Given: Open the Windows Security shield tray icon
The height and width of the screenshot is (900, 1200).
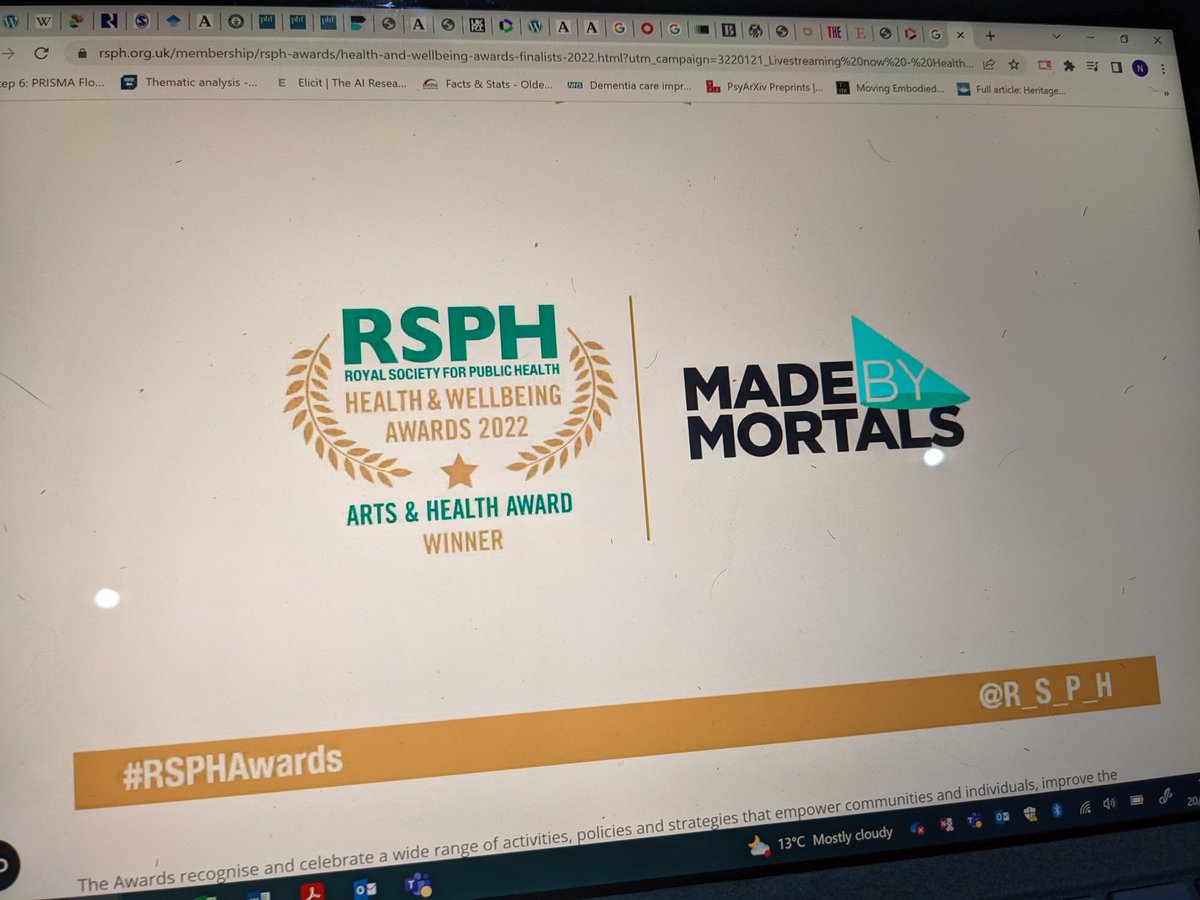Looking at the screenshot, I should click(x=1029, y=815).
